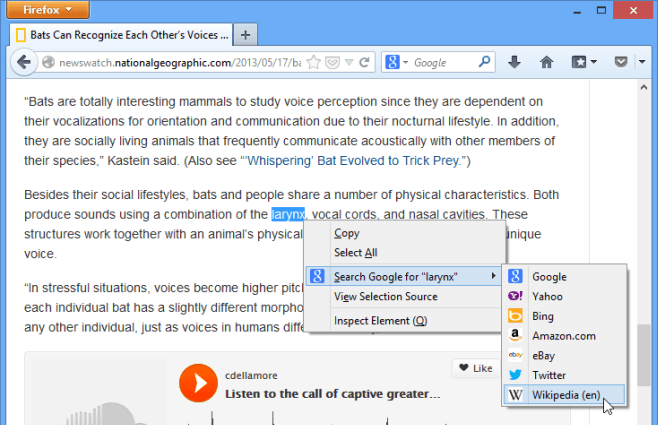Click the eBay icon in submenu
658x425 pixels.
pyautogui.click(x=515, y=355)
